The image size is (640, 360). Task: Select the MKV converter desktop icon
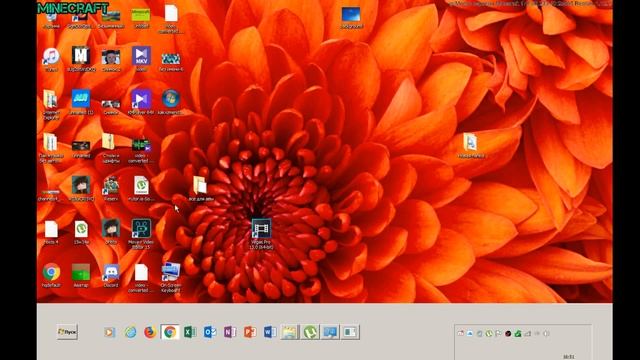tap(141, 59)
